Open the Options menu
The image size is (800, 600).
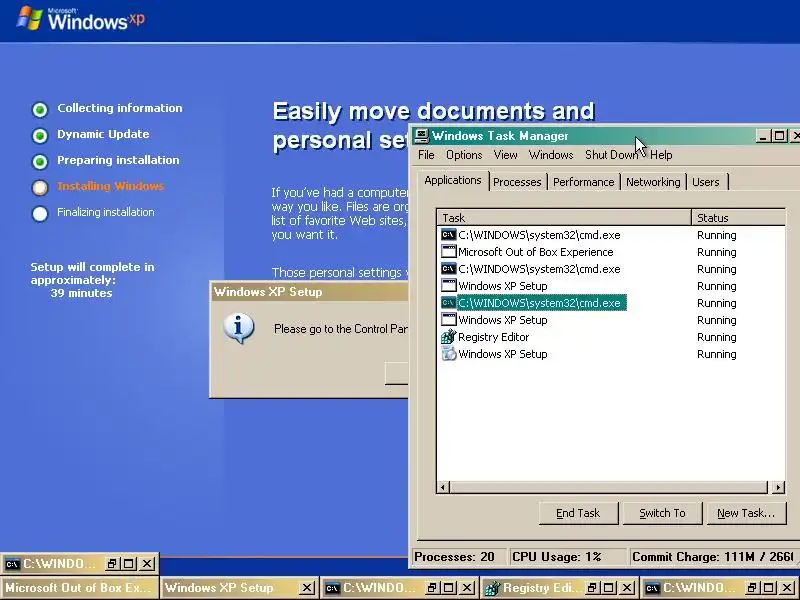[464, 155]
